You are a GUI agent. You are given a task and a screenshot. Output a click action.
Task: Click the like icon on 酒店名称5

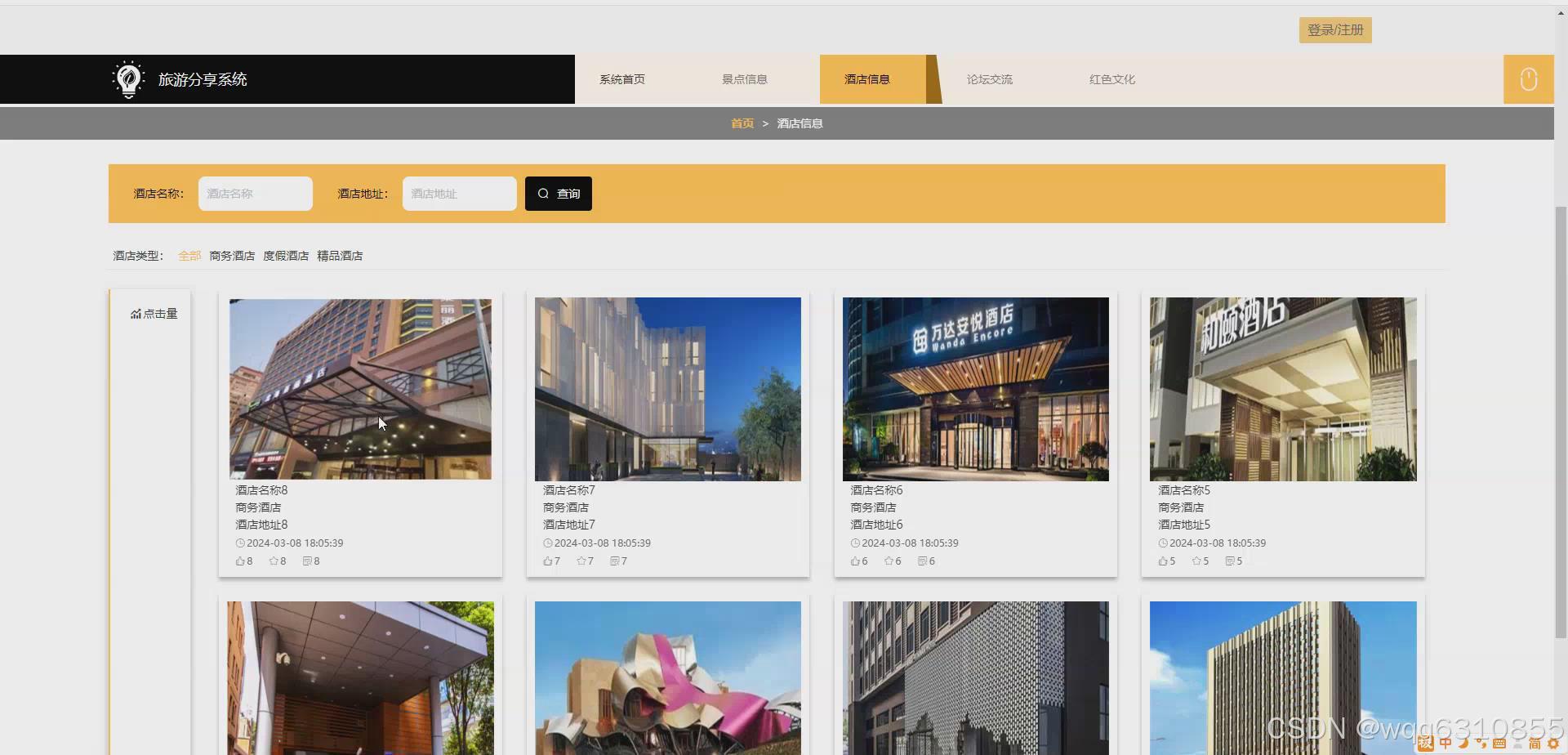1163,561
